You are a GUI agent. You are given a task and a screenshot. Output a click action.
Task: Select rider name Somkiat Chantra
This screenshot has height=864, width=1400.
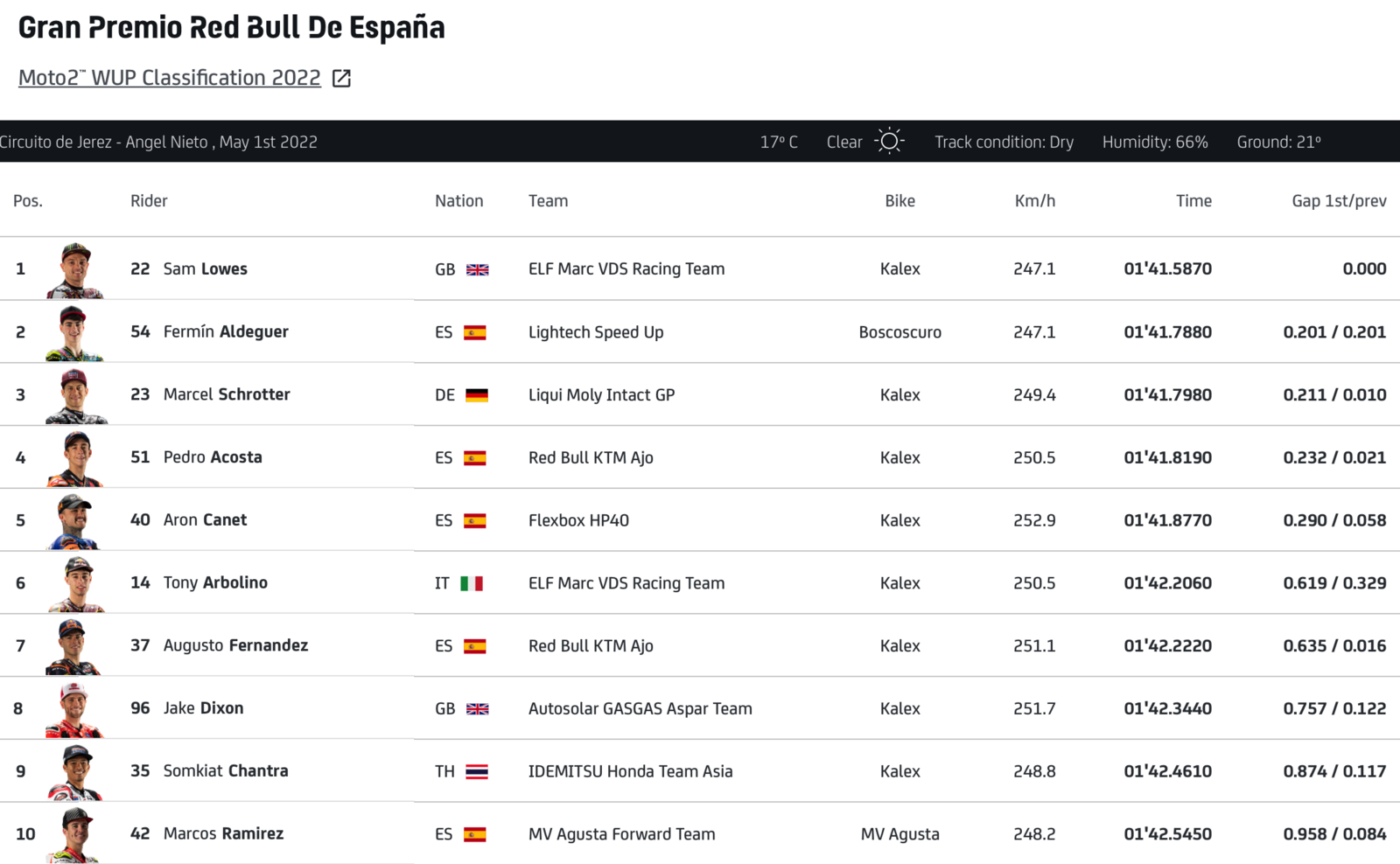226,770
